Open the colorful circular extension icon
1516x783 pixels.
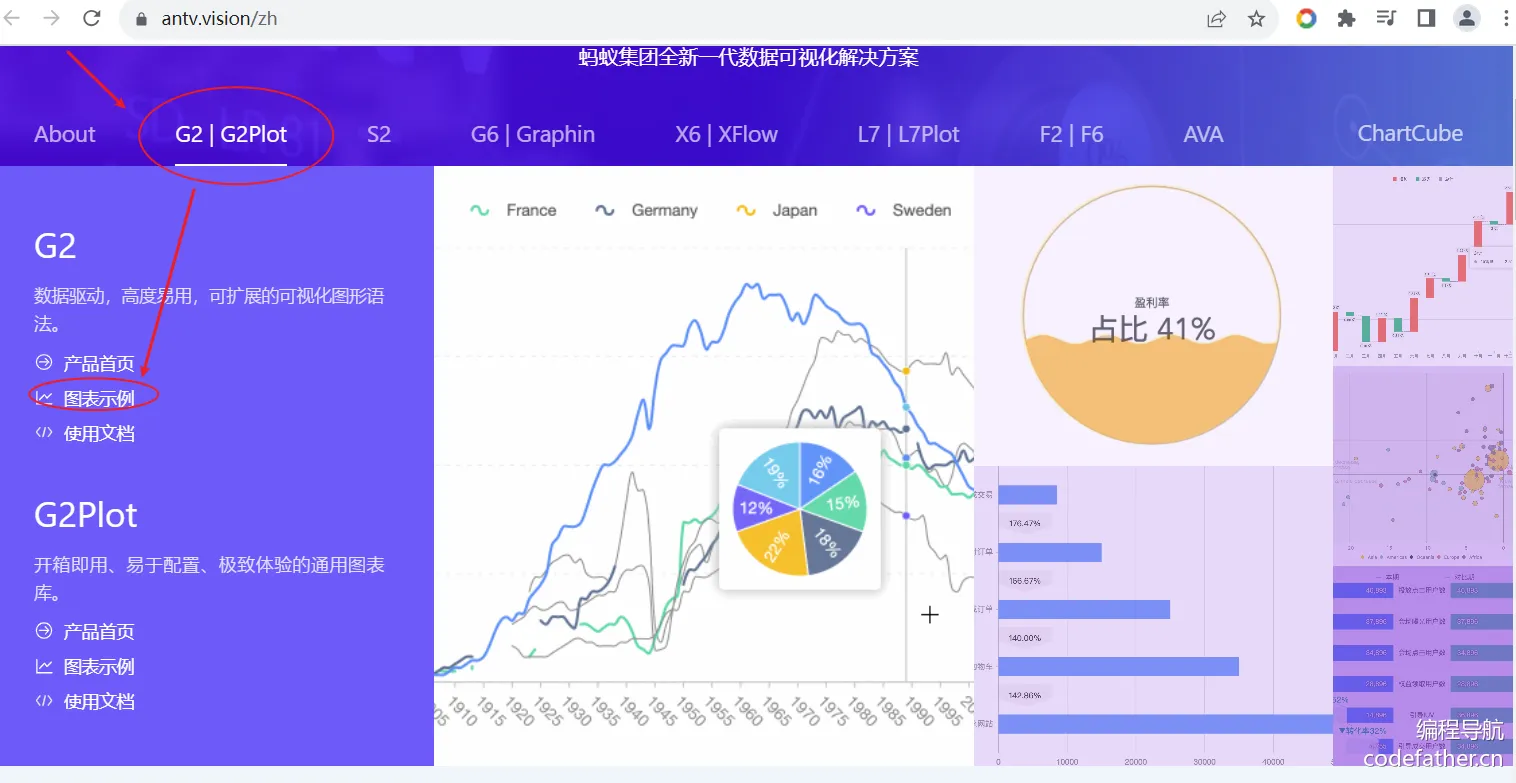[1306, 18]
